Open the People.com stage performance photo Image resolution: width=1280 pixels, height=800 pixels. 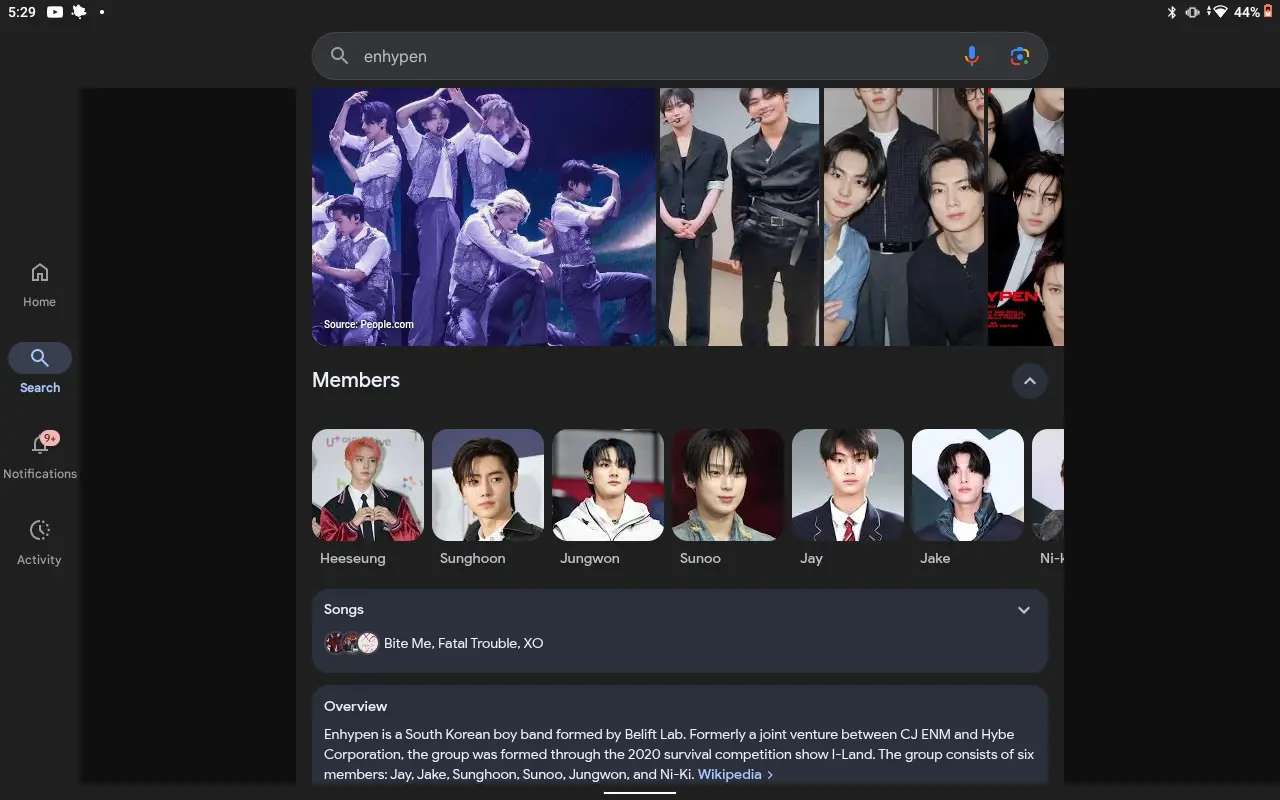pos(483,217)
